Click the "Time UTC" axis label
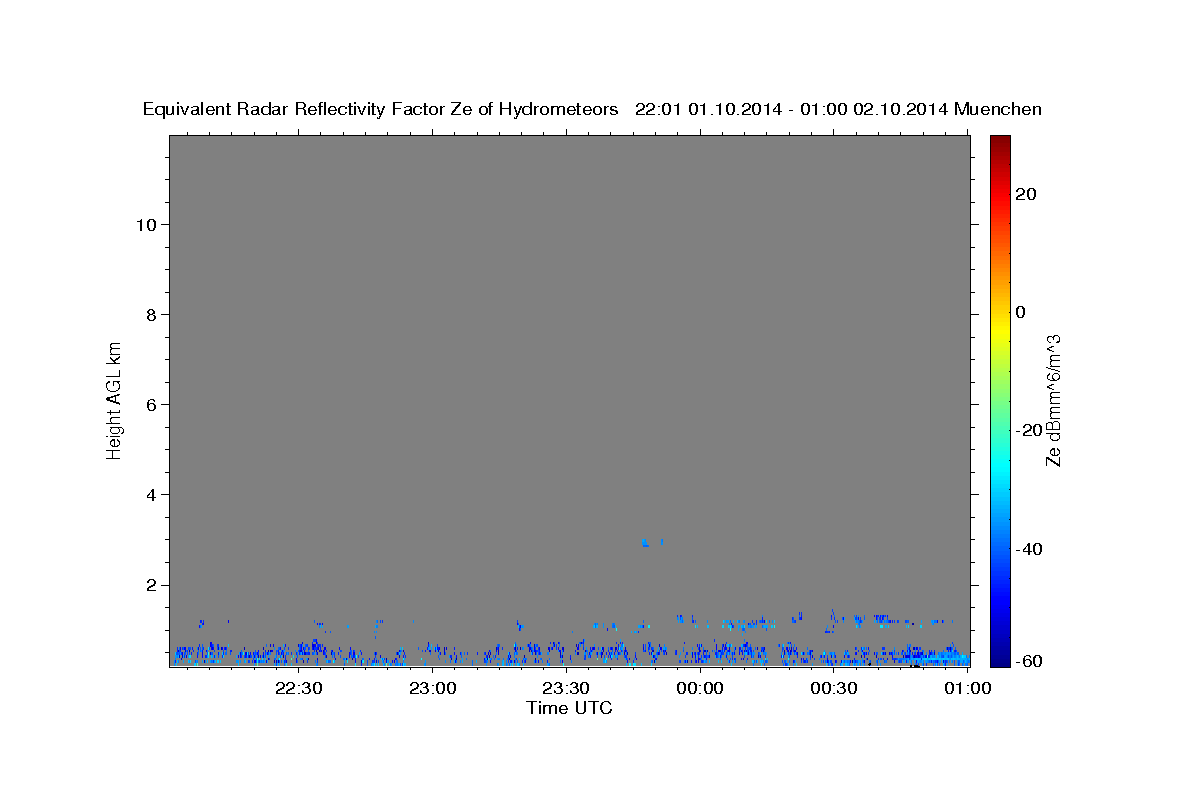The width and height of the screenshot is (1200, 800). pyautogui.click(x=569, y=708)
